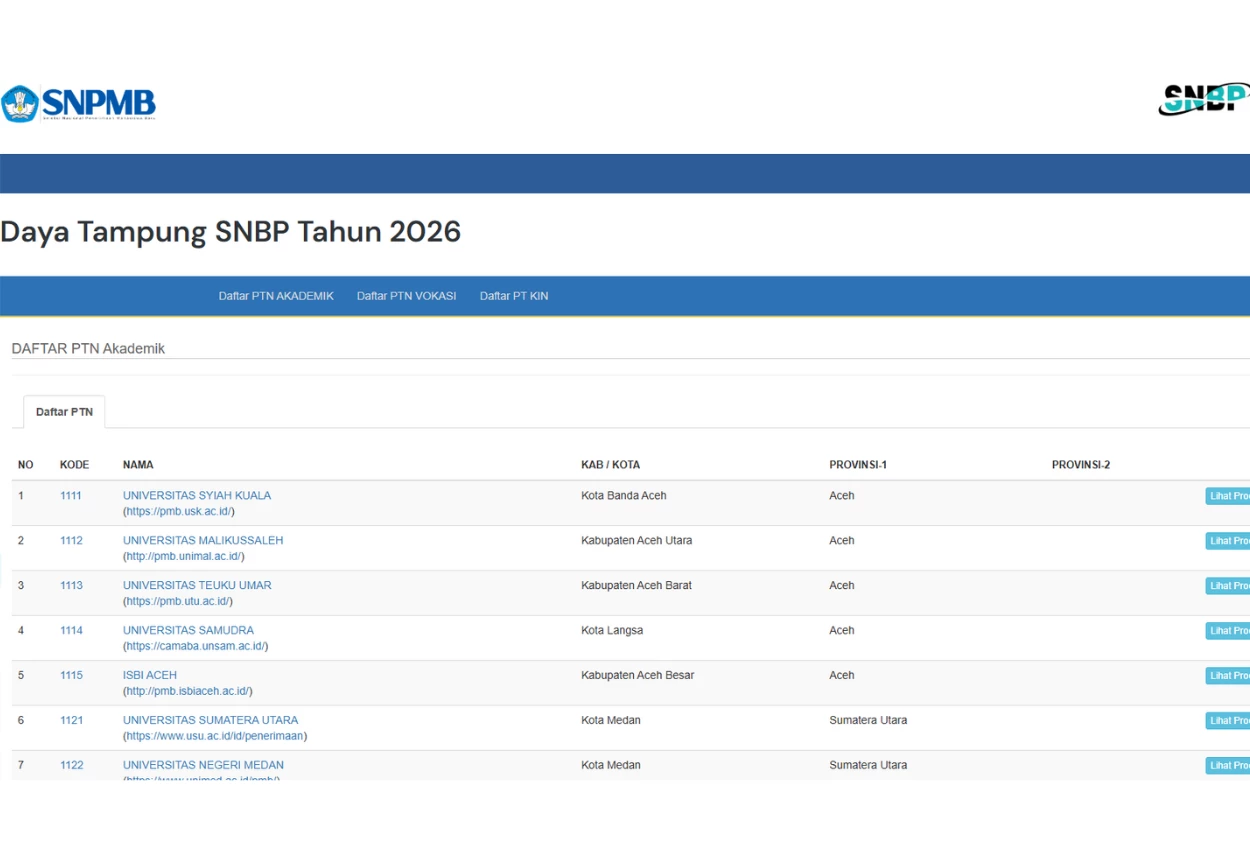The width and height of the screenshot is (1250, 849).
Task: Click the KODE column header
Action: 74,465
